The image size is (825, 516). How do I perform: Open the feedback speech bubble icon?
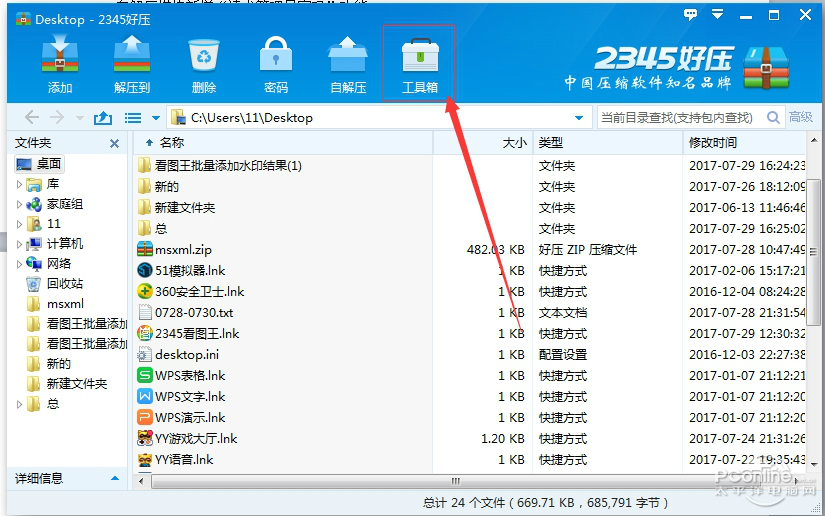click(x=690, y=15)
